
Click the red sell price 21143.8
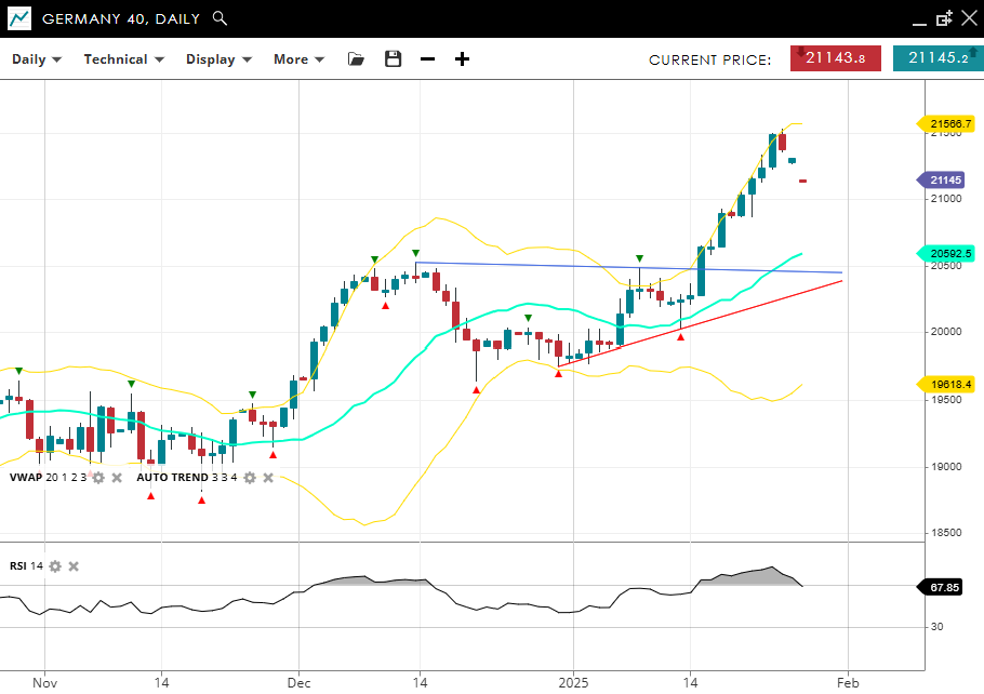coord(835,58)
